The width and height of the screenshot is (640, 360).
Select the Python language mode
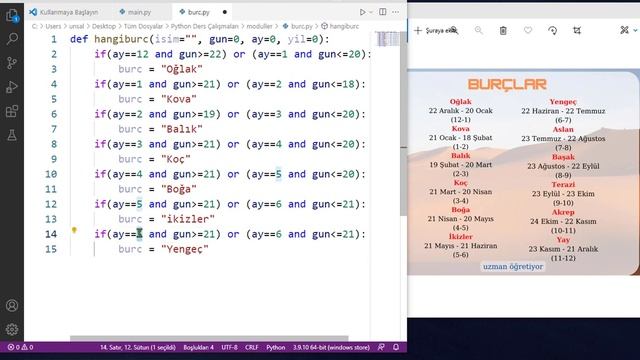276,347
